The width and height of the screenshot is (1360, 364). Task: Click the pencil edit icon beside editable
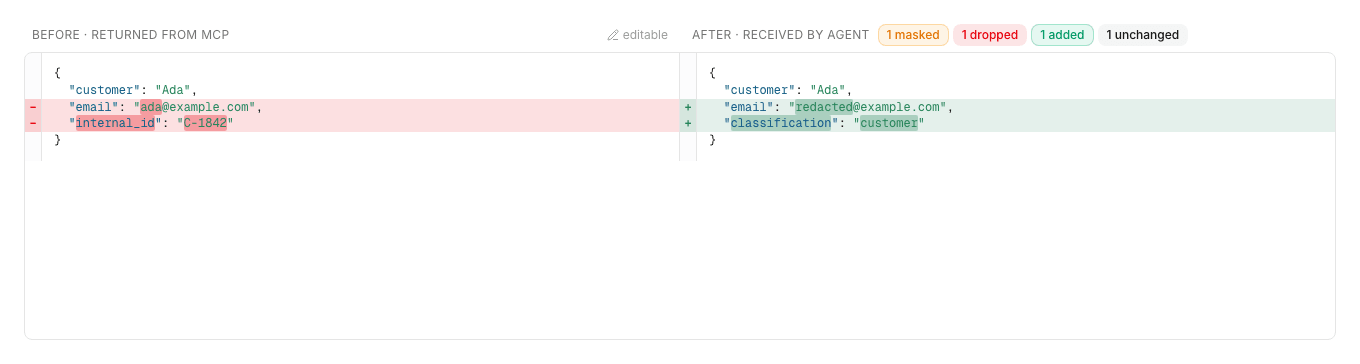(x=613, y=35)
